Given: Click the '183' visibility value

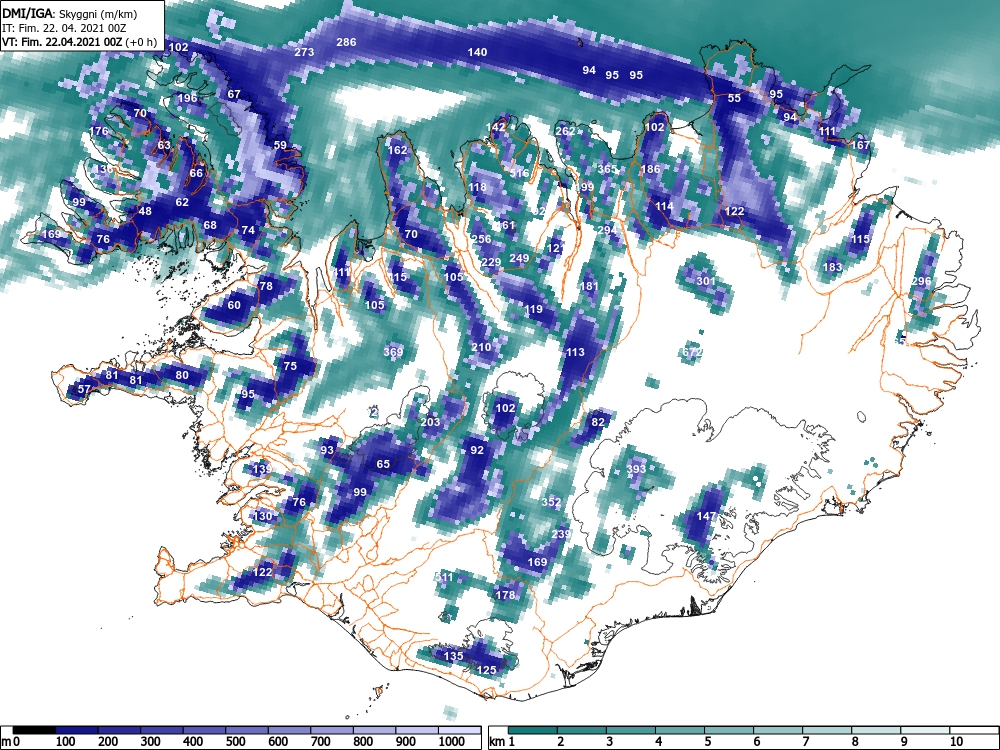Looking at the screenshot, I should point(832,267).
